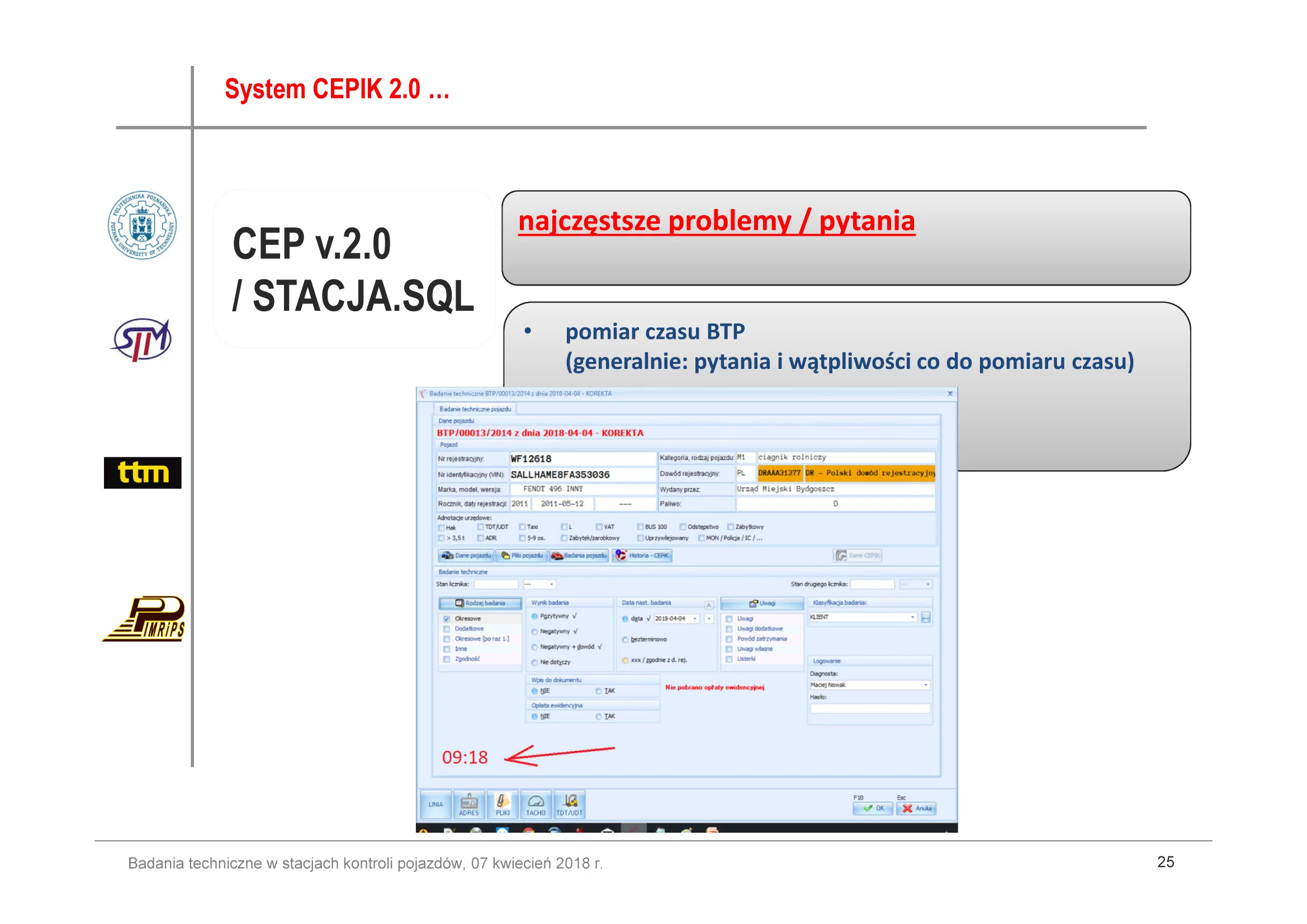Check Okresowe [po raz 1.] checkbox
Screen dimensions: 1307x924
(x=446, y=639)
